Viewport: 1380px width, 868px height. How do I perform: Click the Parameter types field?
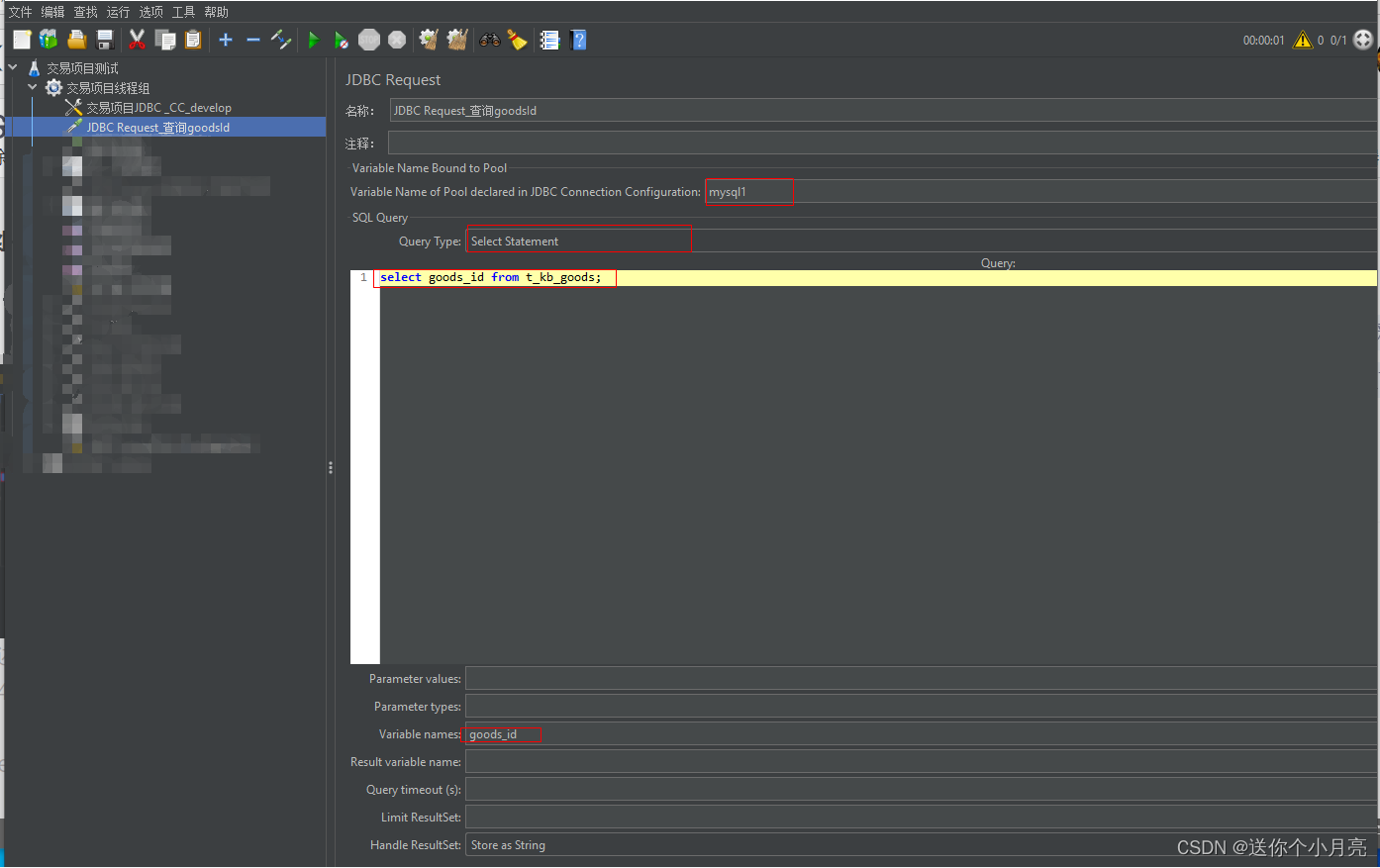(x=922, y=706)
